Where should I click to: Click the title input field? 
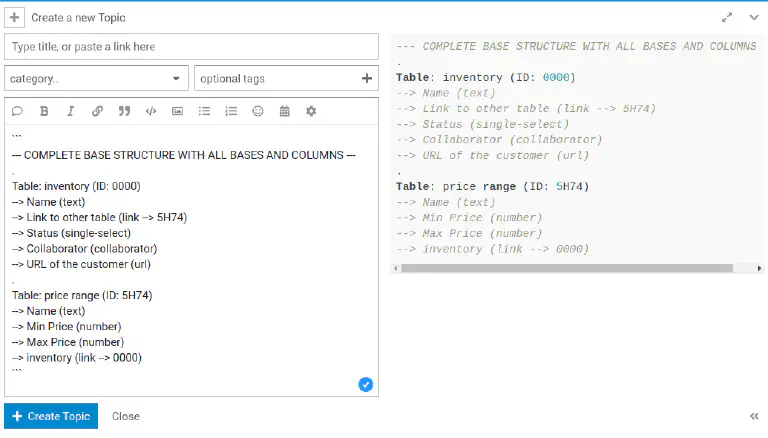click(x=191, y=47)
